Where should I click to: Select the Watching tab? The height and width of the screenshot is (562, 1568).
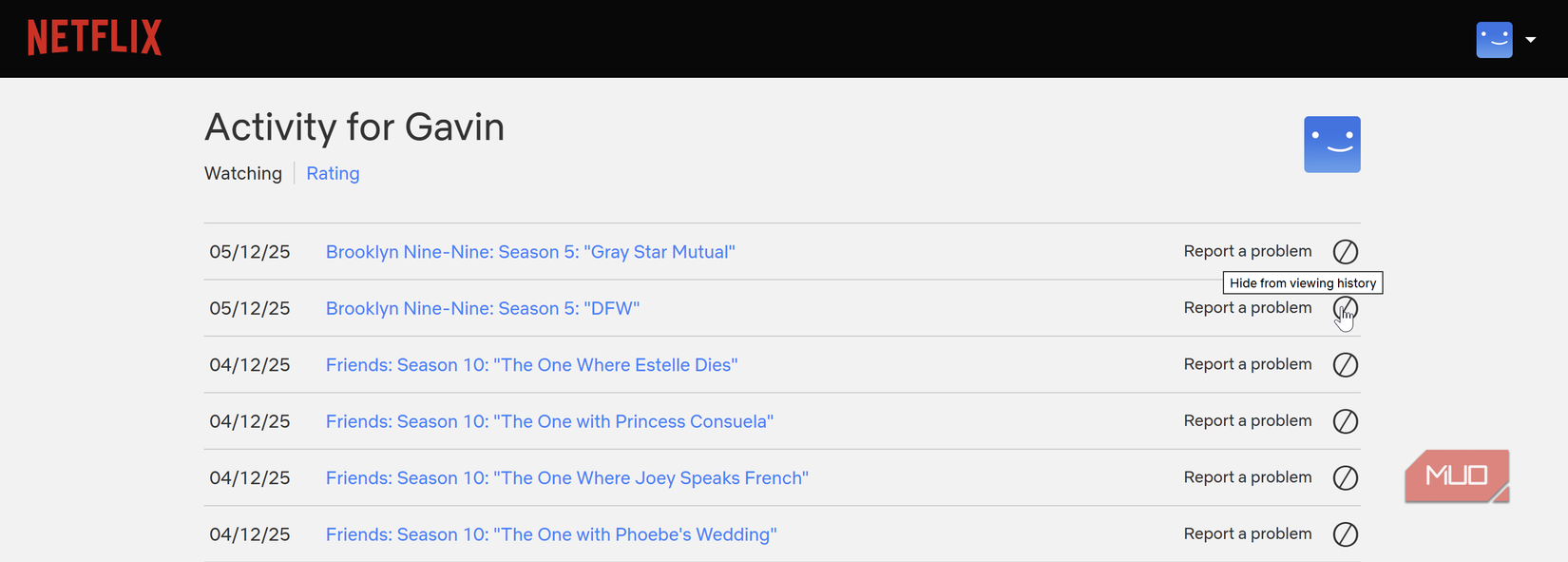coord(242,173)
